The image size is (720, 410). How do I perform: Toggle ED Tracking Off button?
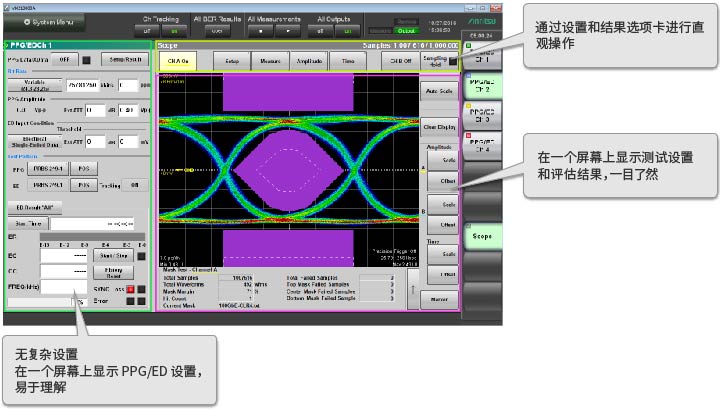coord(135,185)
